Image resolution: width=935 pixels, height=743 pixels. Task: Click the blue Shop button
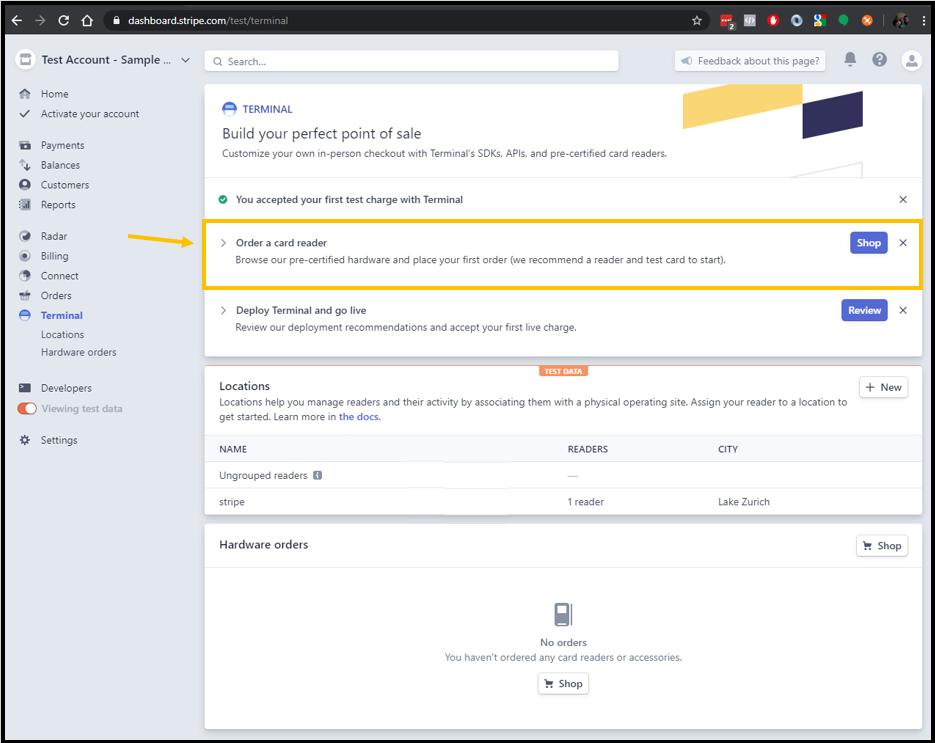868,243
